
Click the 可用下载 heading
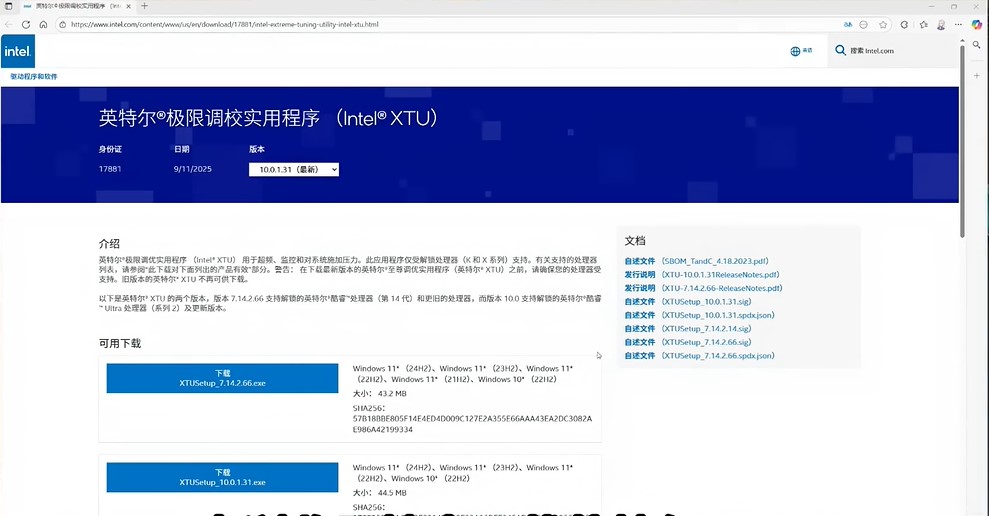point(120,344)
